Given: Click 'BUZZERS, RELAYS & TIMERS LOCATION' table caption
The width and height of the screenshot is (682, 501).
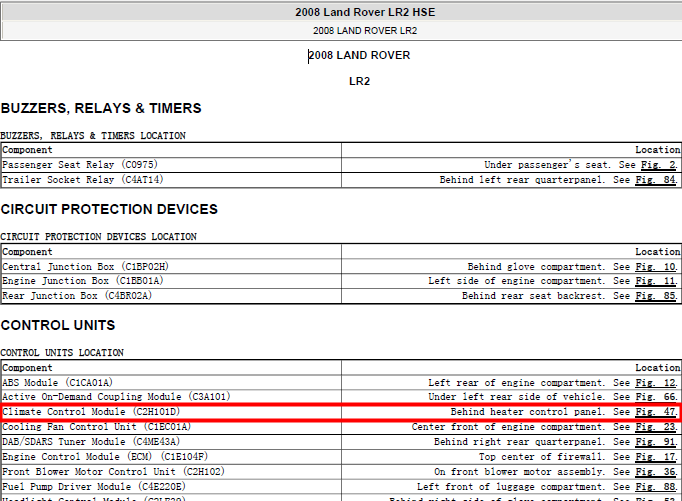Looking at the screenshot, I should (x=93, y=136).
